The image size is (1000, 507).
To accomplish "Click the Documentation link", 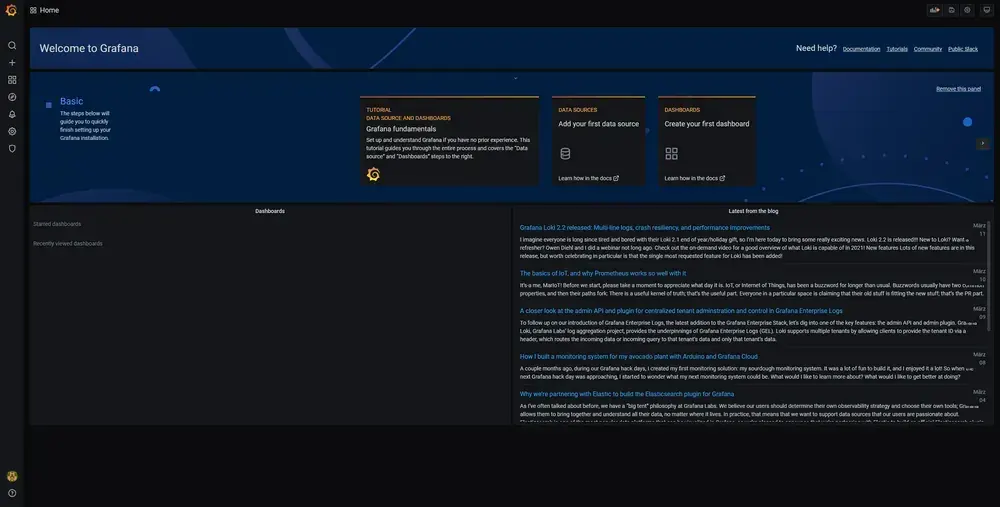I will (x=861, y=49).
